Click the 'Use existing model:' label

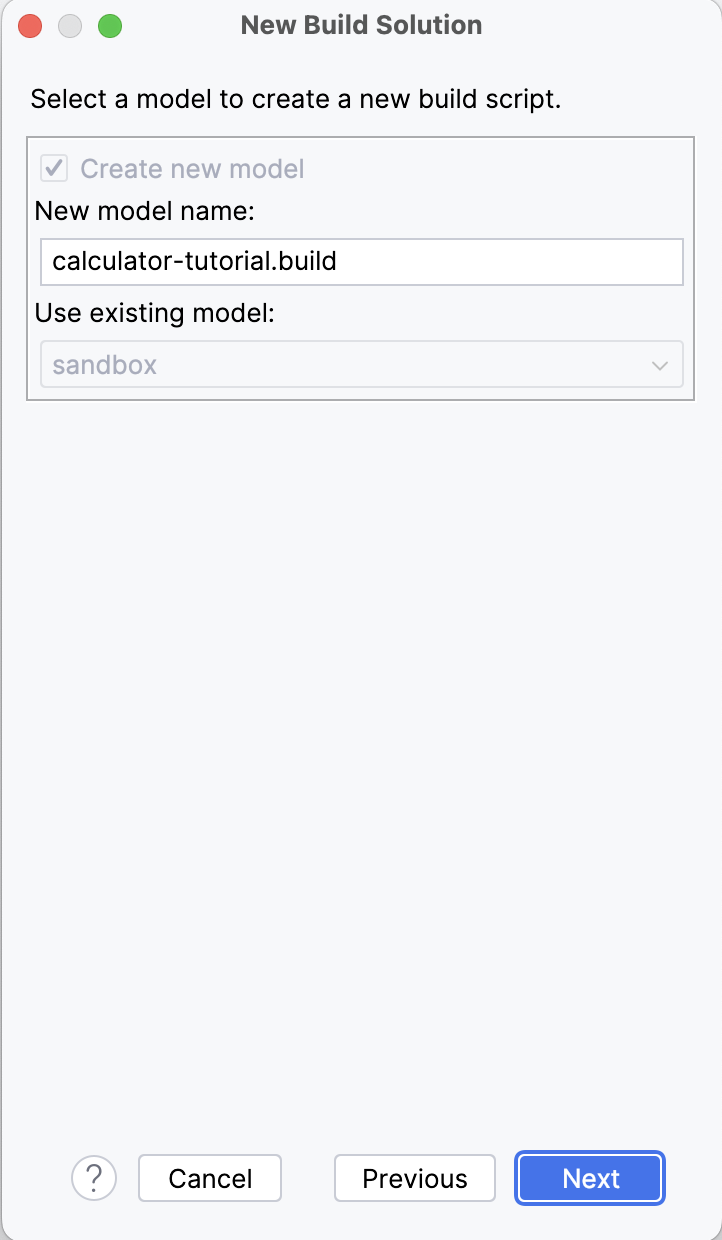pyautogui.click(x=154, y=313)
